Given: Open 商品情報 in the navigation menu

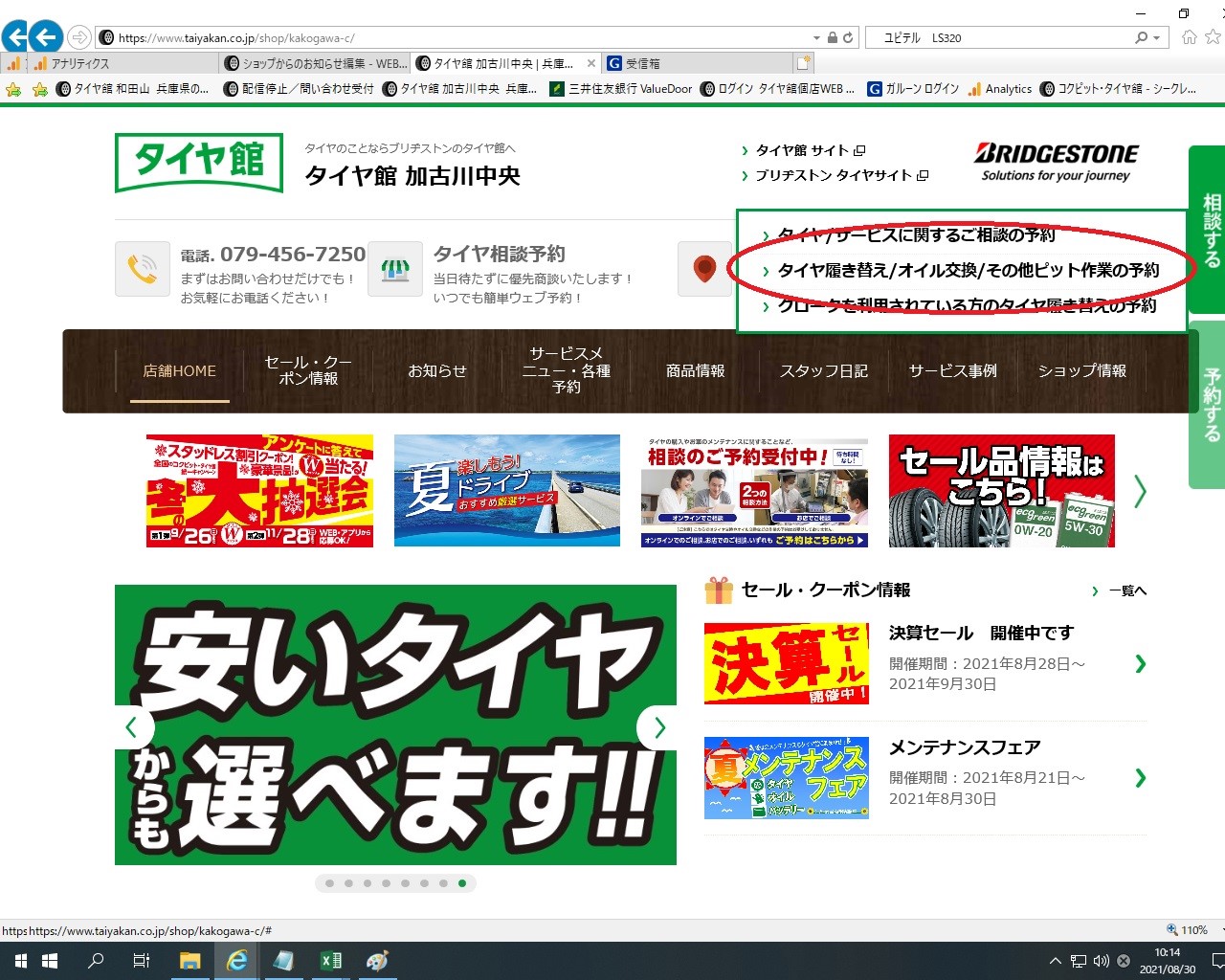Looking at the screenshot, I should coord(696,371).
